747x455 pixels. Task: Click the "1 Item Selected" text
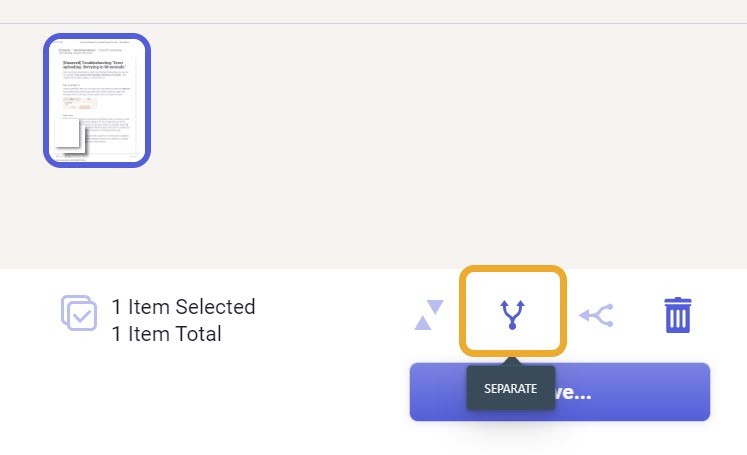pos(183,307)
